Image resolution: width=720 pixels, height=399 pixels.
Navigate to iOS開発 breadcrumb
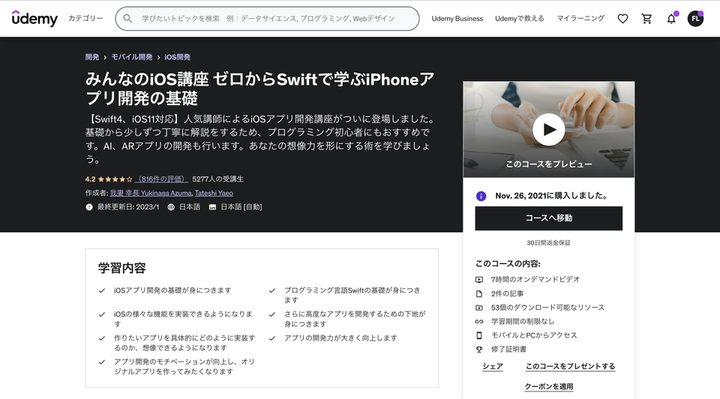pos(177,57)
